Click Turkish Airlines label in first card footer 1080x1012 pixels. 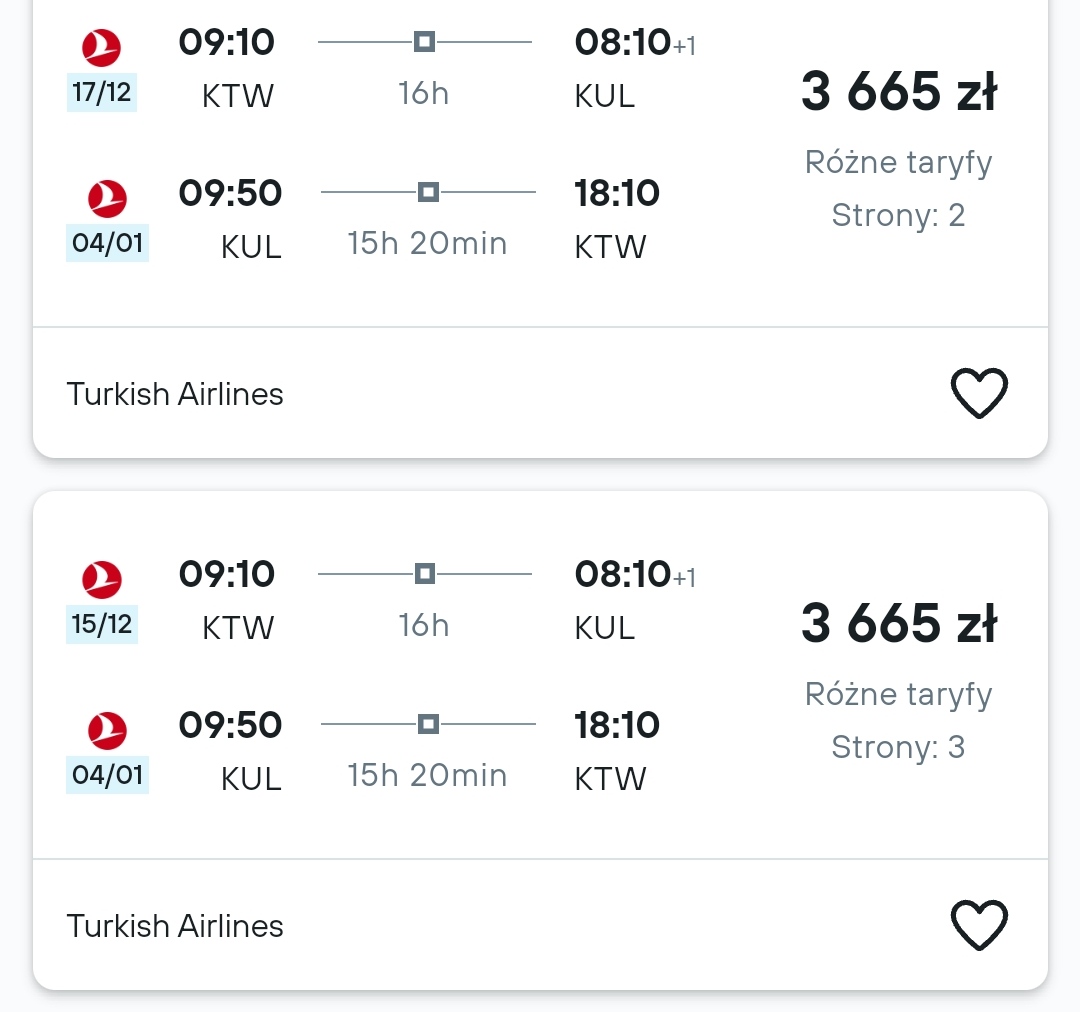point(175,394)
